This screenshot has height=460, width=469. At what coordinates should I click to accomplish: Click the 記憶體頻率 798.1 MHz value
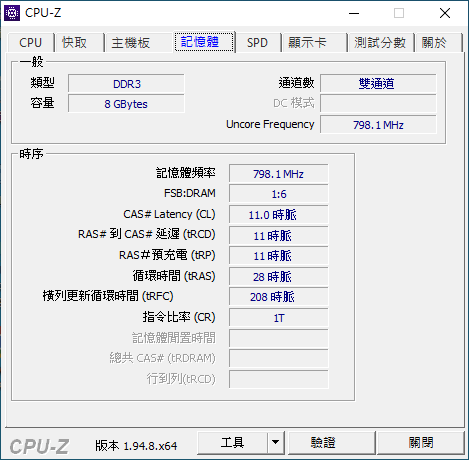(x=279, y=173)
